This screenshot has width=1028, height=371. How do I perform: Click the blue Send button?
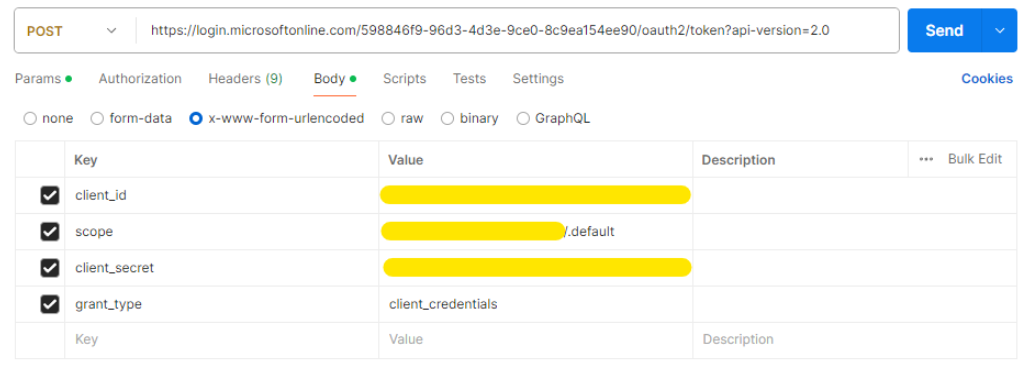tap(944, 30)
